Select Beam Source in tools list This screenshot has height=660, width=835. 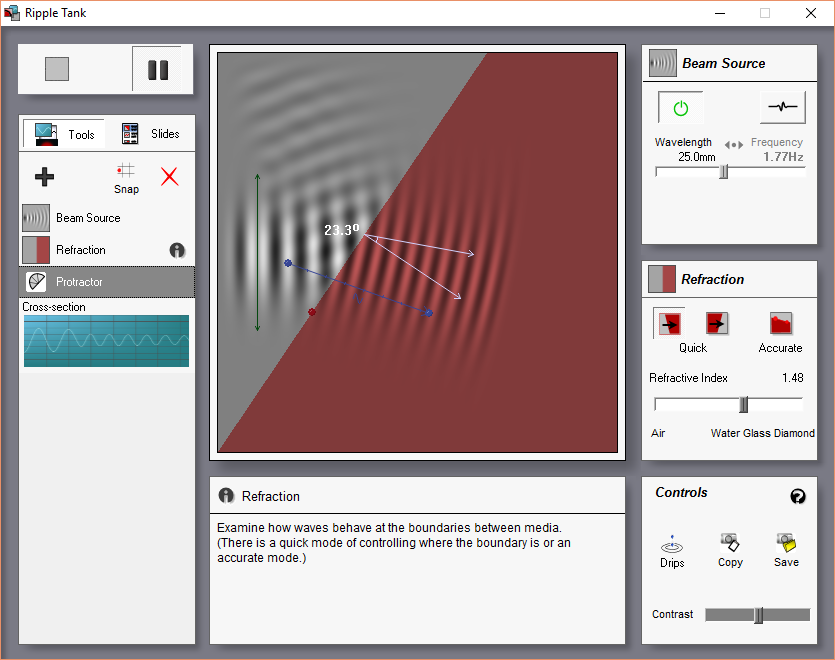(x=107, y=218)
